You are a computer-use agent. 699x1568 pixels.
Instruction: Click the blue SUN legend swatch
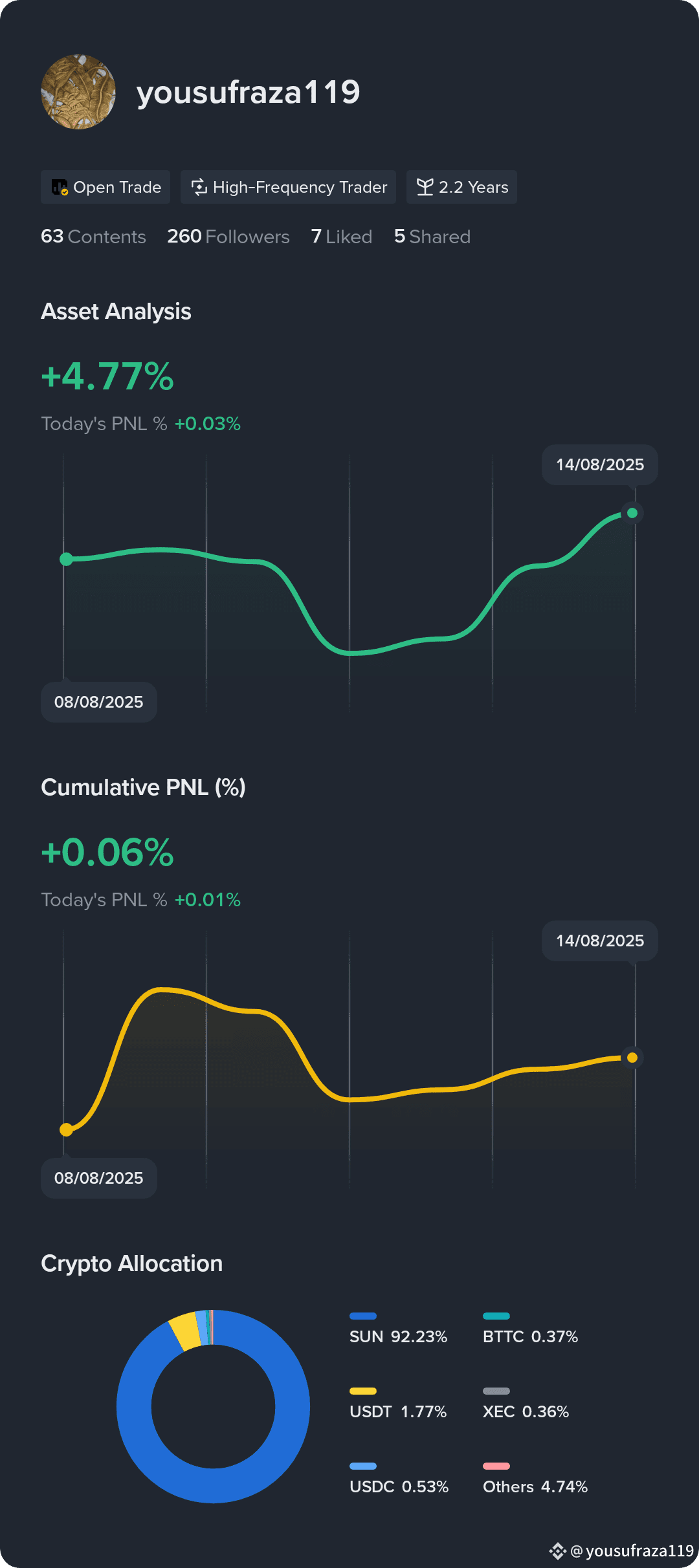point(363,1316)
